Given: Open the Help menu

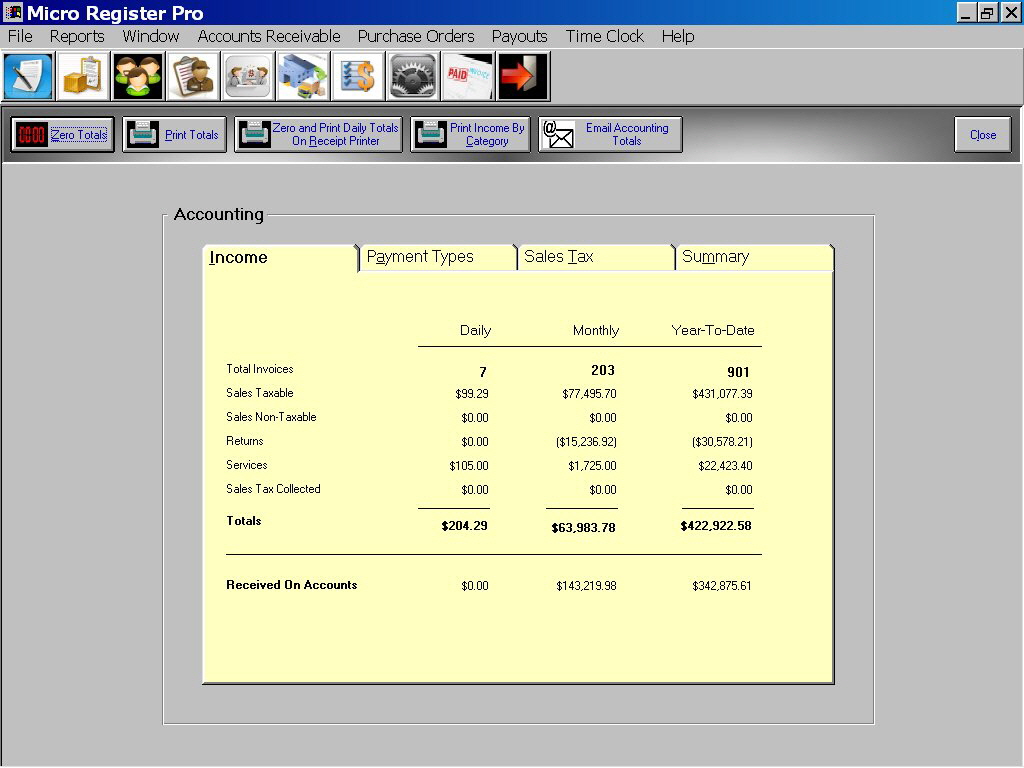Looking at the screenshot, I should click(678, 37).
